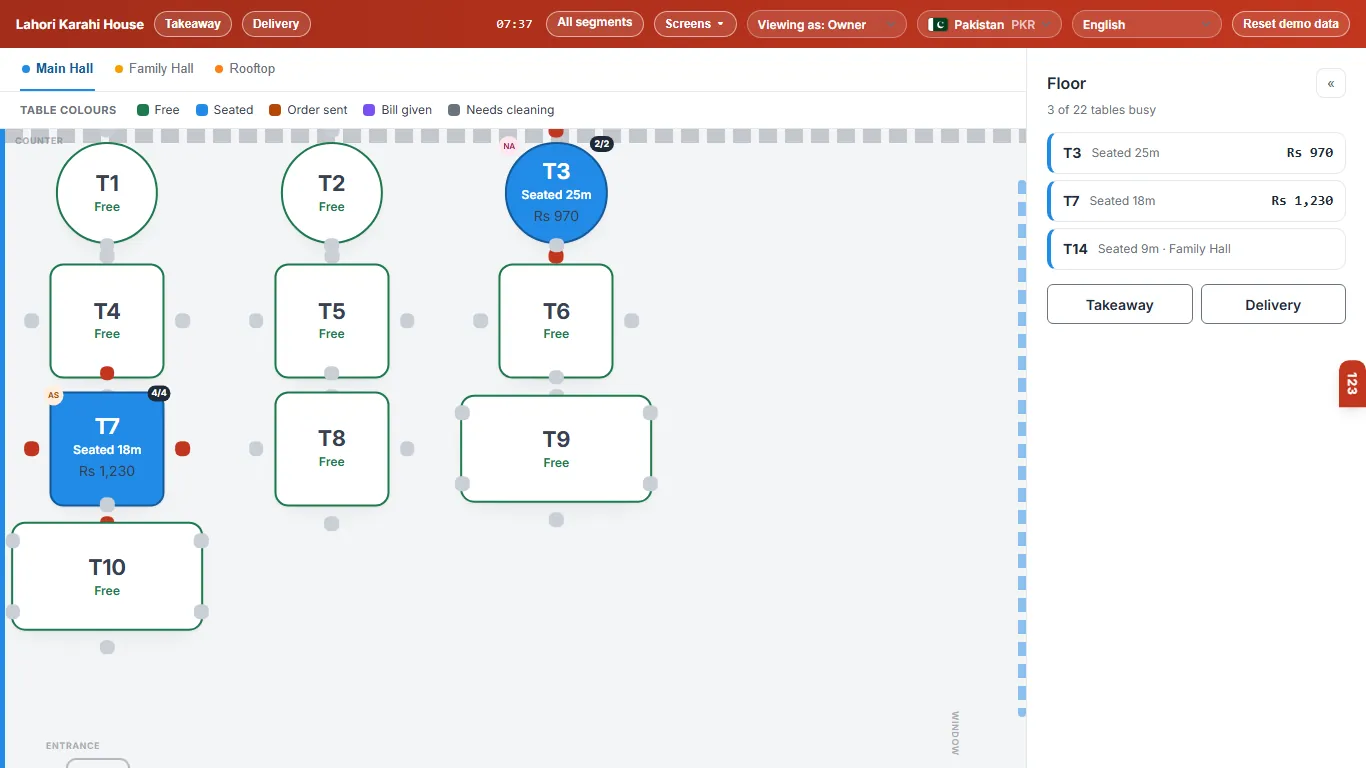Viewport: 1366px width, 768px height.
Task: Start a Delivery order from the Floor panel
Action: (1273, 304)
